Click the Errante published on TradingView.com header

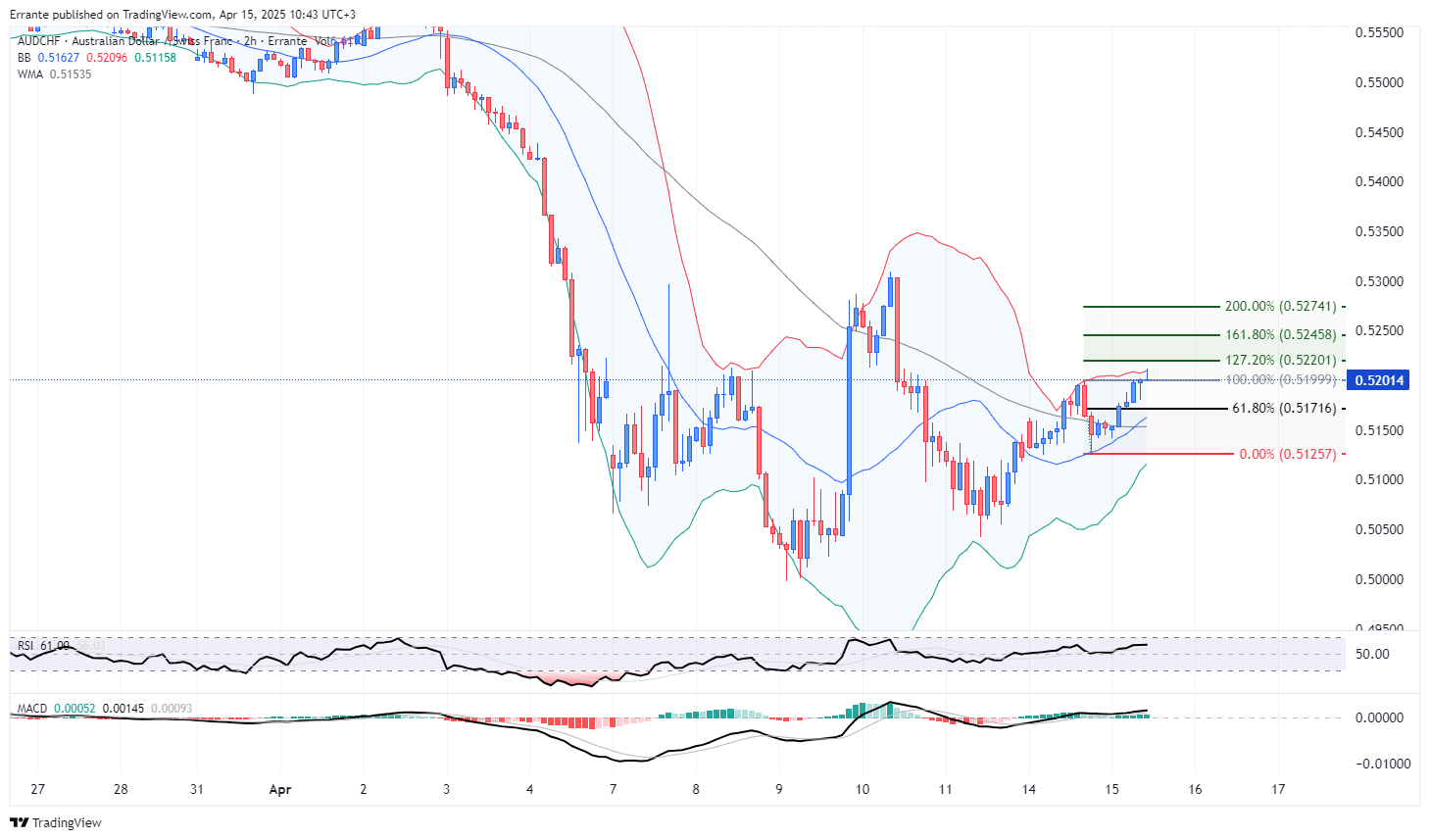click(x=182, y=15)
